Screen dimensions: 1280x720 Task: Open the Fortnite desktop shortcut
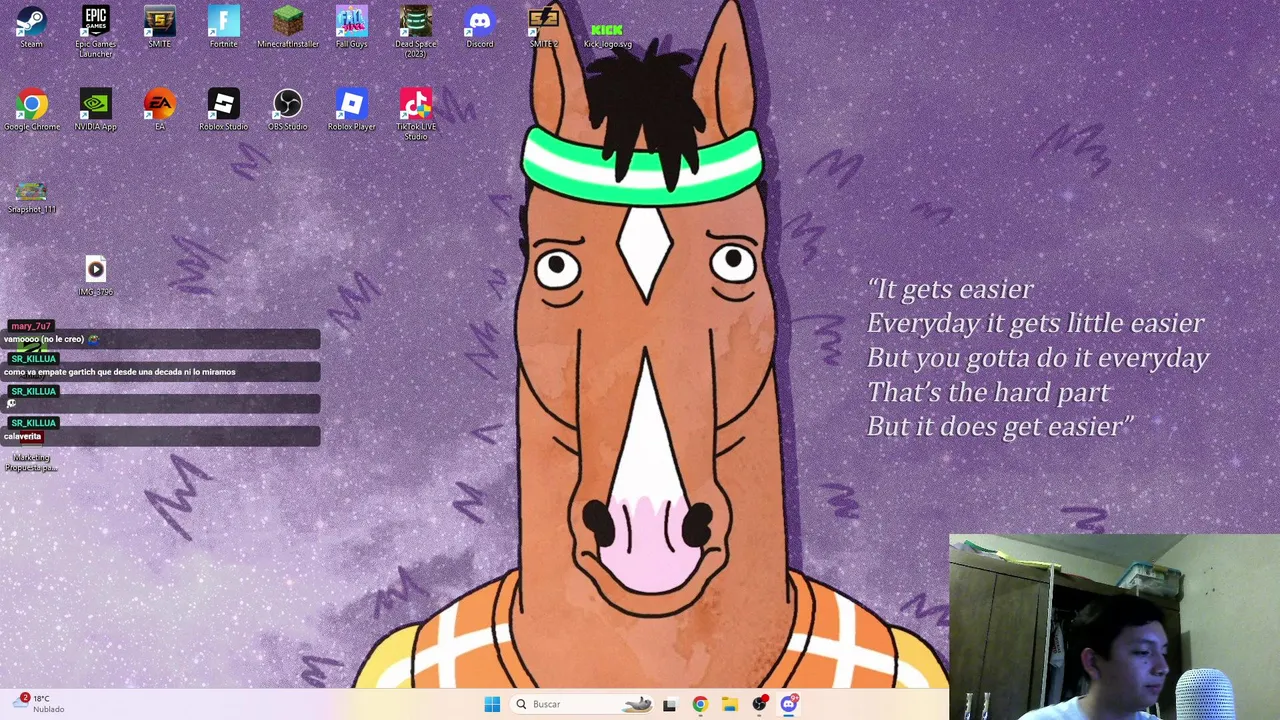(223, 28)
